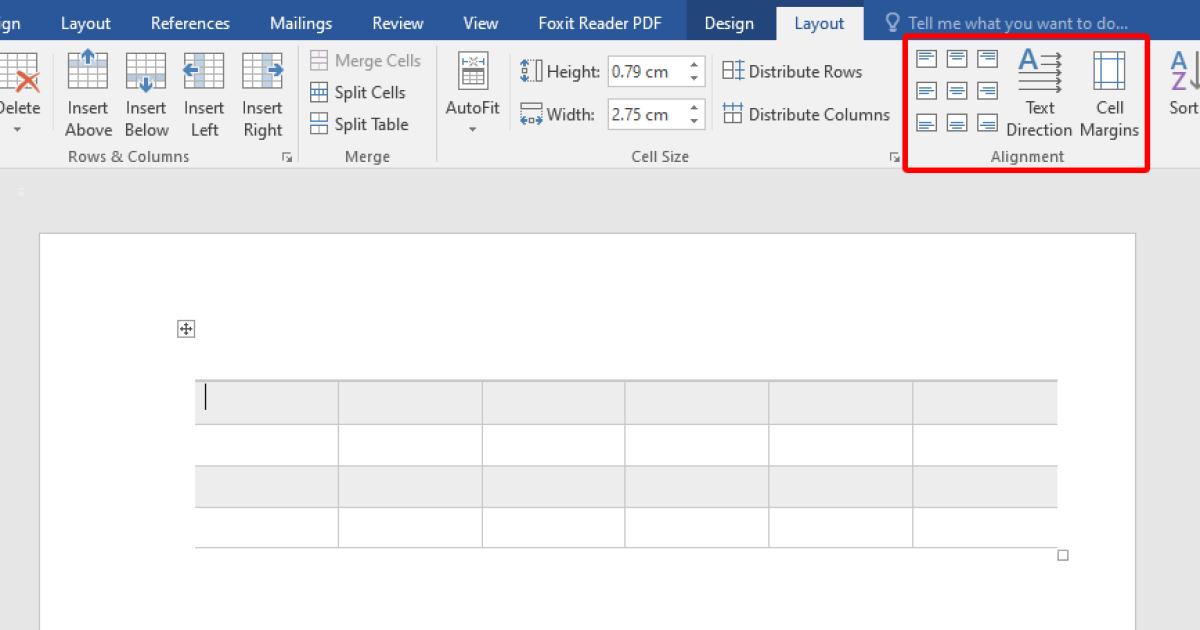Decrease row Height with down arrow
Viewport: 1200px width, 630px height.
[x=694, y=79]
